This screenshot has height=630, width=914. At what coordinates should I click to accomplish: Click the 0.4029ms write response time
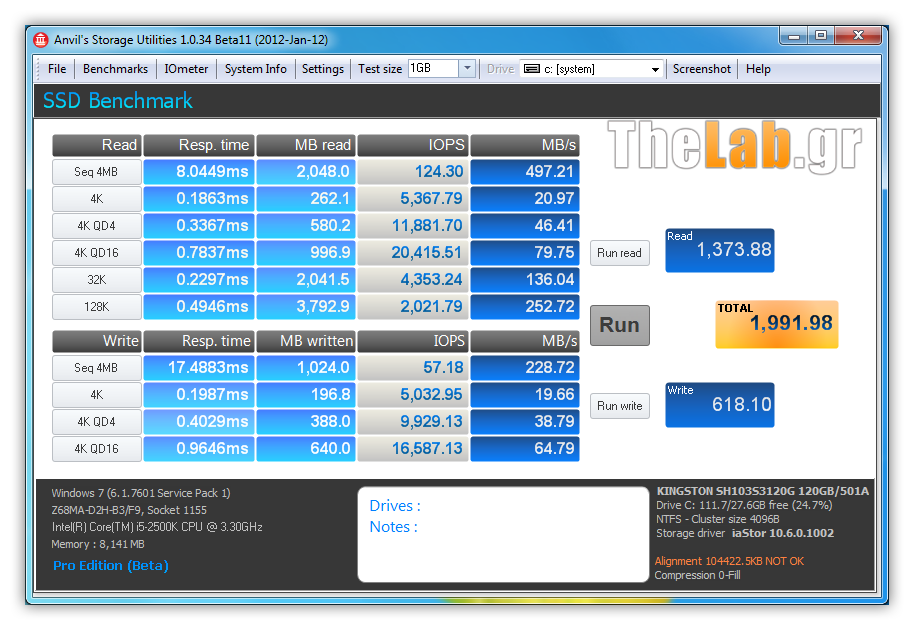[199, 421]
